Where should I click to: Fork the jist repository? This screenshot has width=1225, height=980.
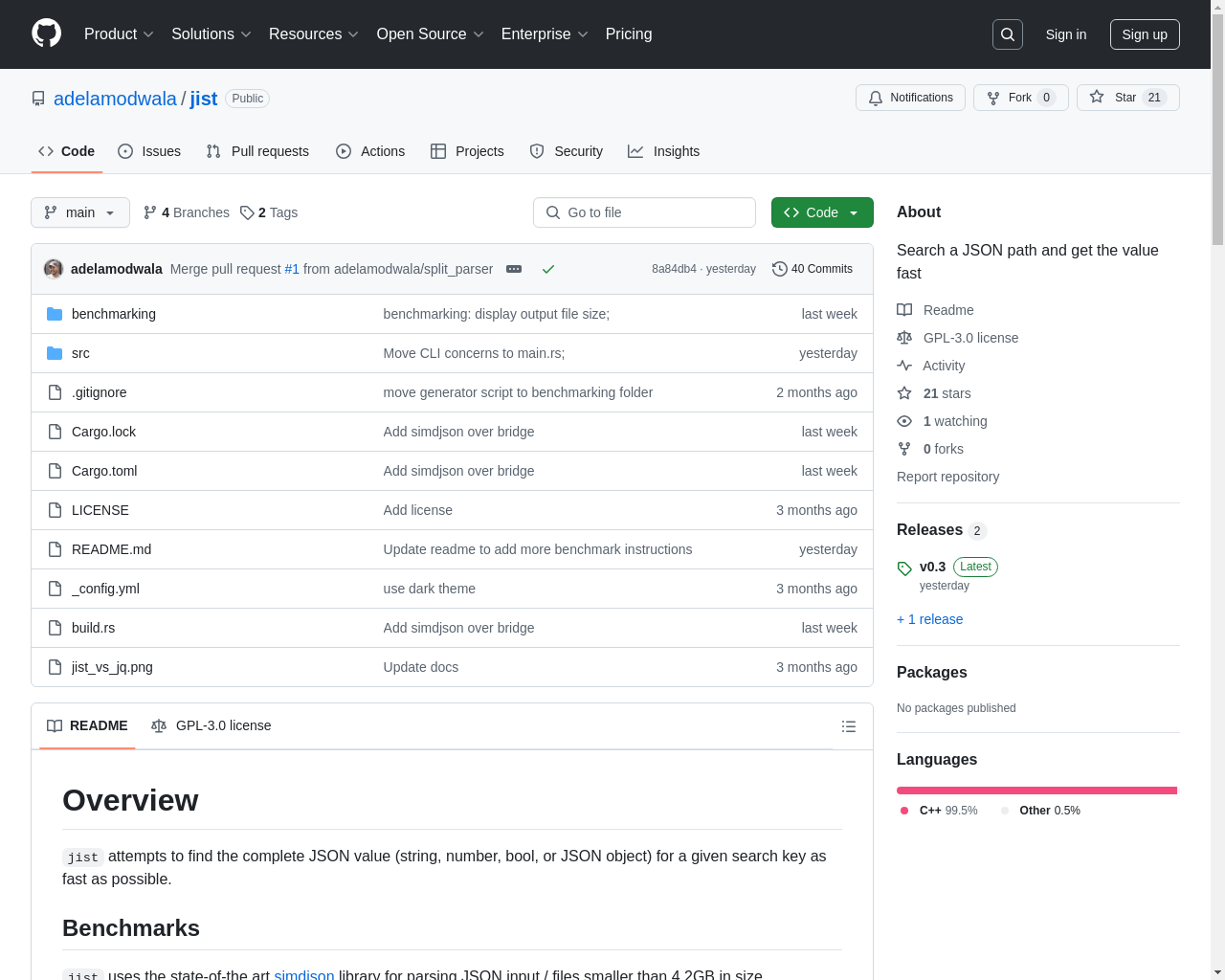coord(1020,98)
